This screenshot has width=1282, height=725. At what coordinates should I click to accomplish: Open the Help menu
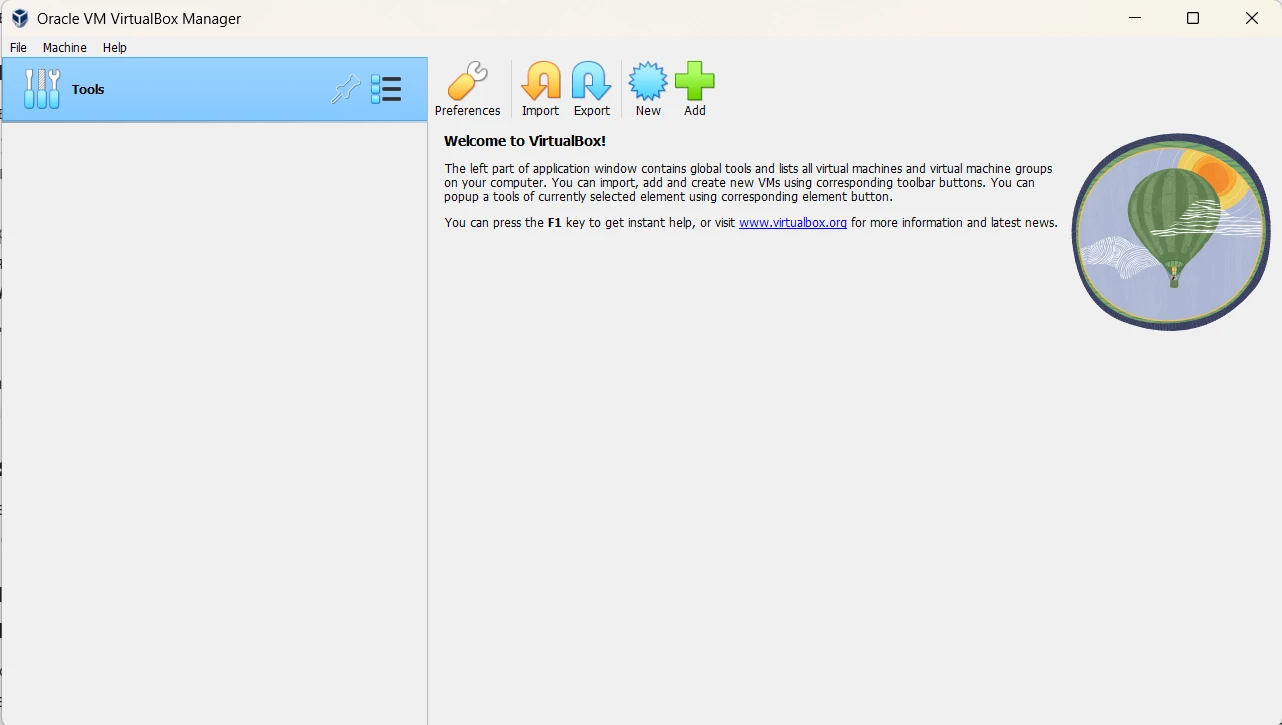(115, 47)
